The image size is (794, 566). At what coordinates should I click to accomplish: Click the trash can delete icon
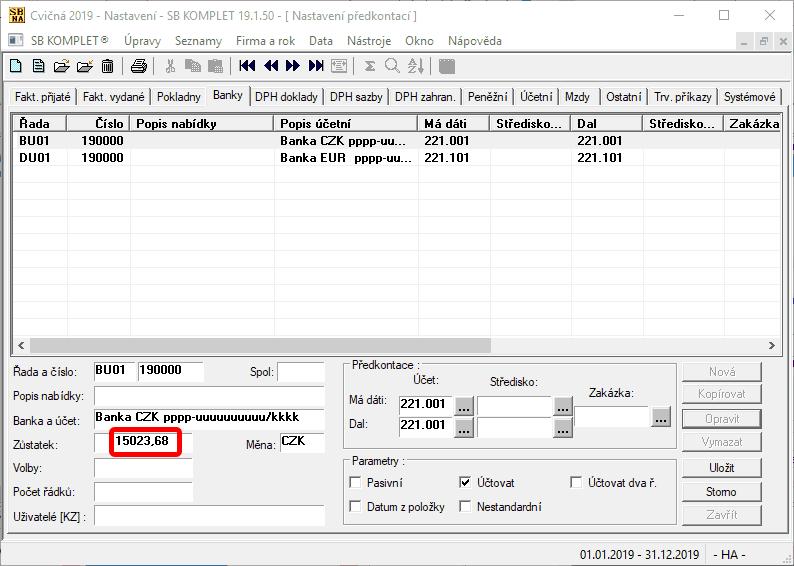[x=107, y=66]
